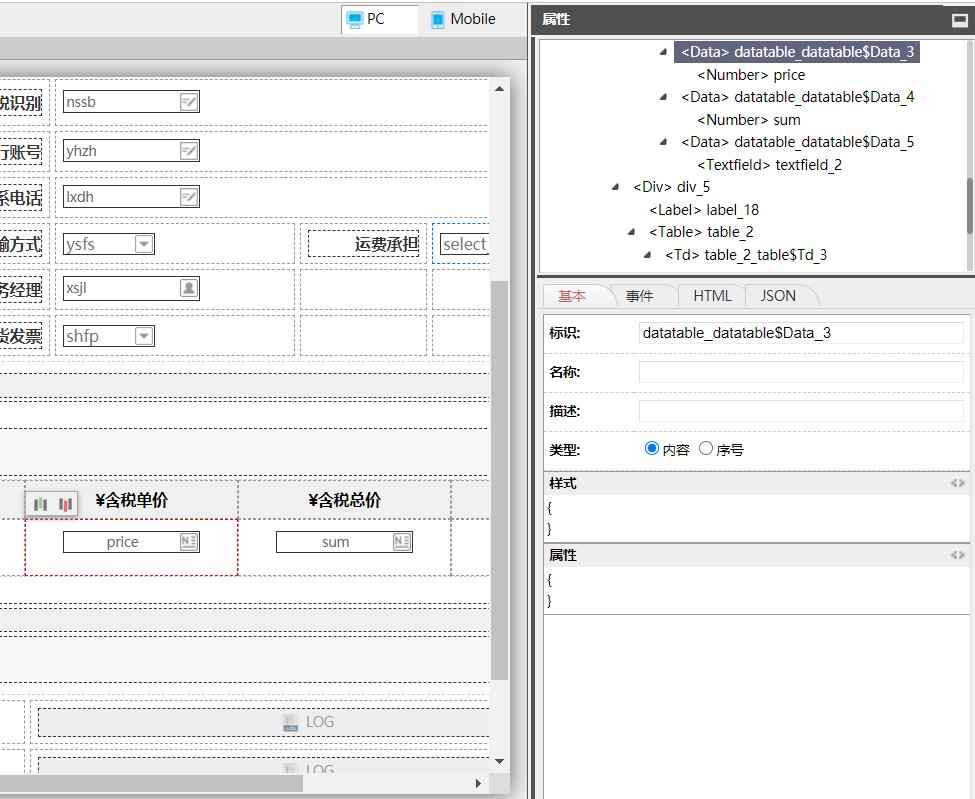Click the user icon in the xsjl field
The image size is (975, 799).
point(189,288)
